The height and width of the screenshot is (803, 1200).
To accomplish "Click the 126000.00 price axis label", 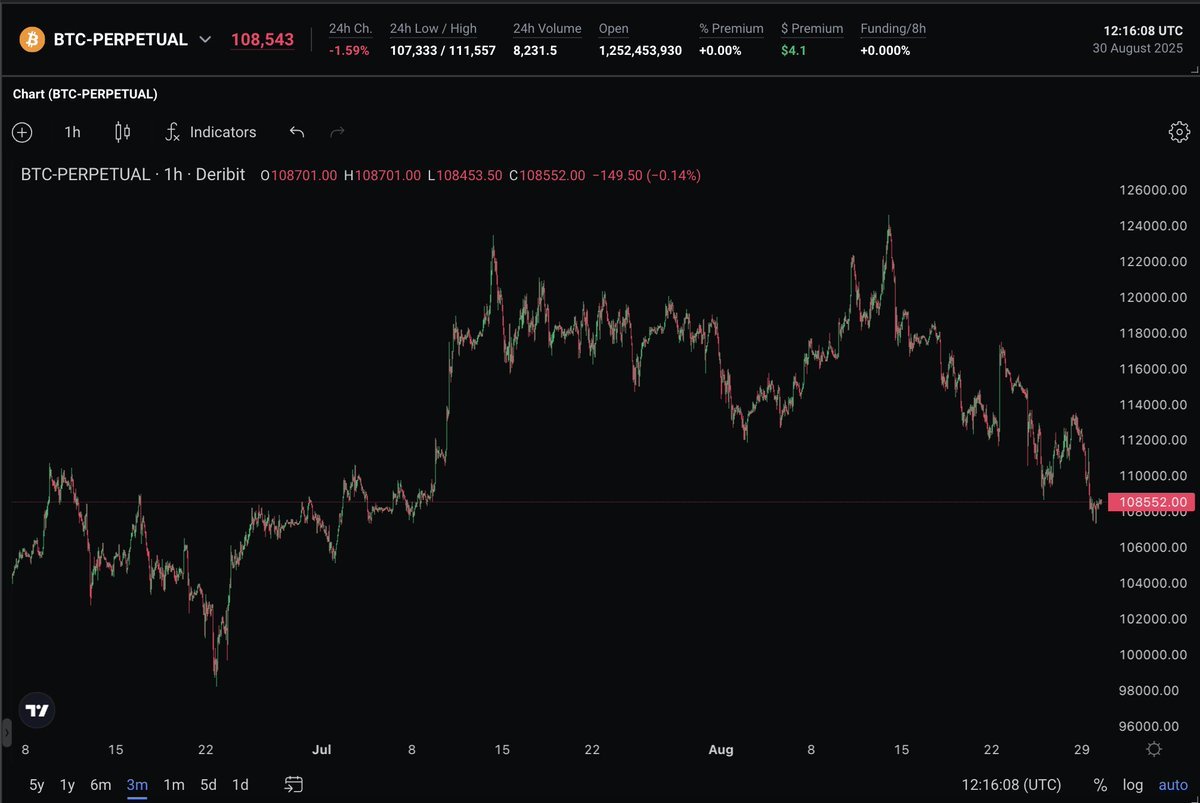I will pos(1153,190).
